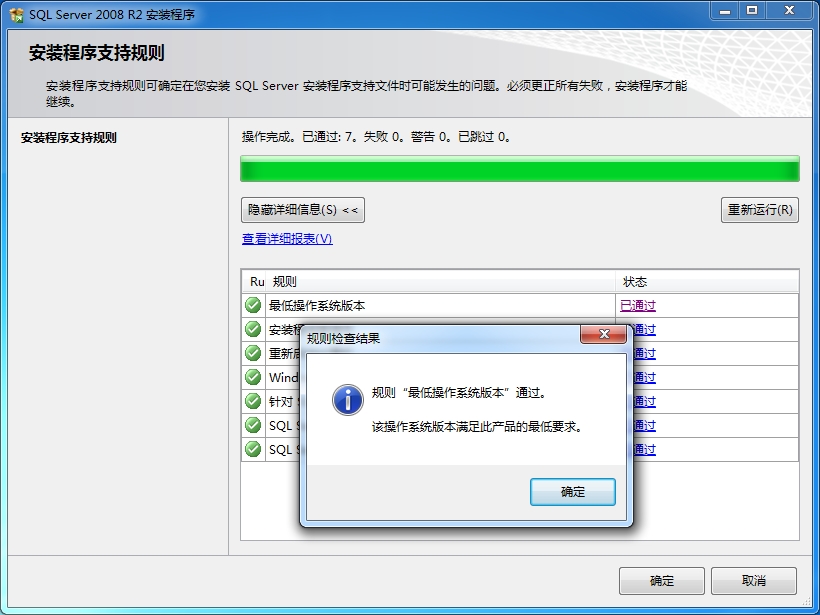The width and height of the screenshot is (820, 615).
Task: Click the last row green check icon
Action: [x=253, y=449]
